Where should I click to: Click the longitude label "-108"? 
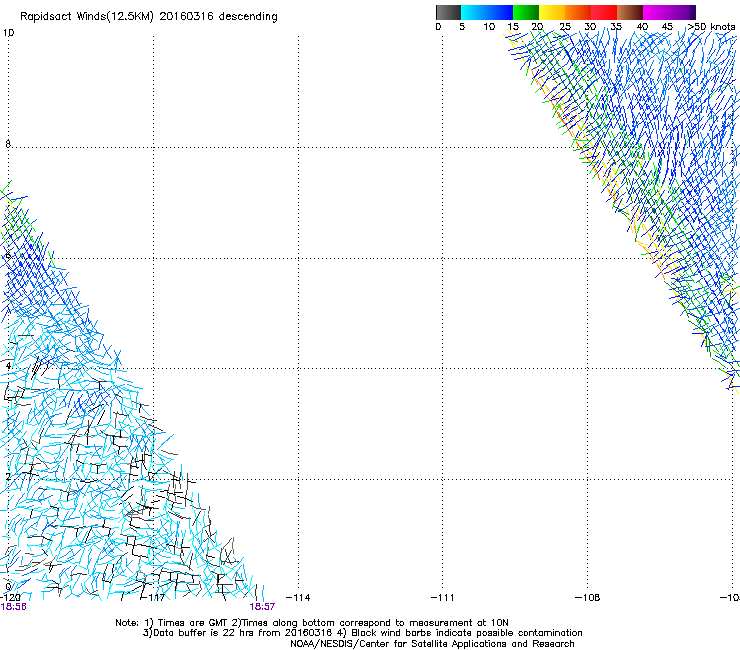pyautogui.click(x=588, y=598)
